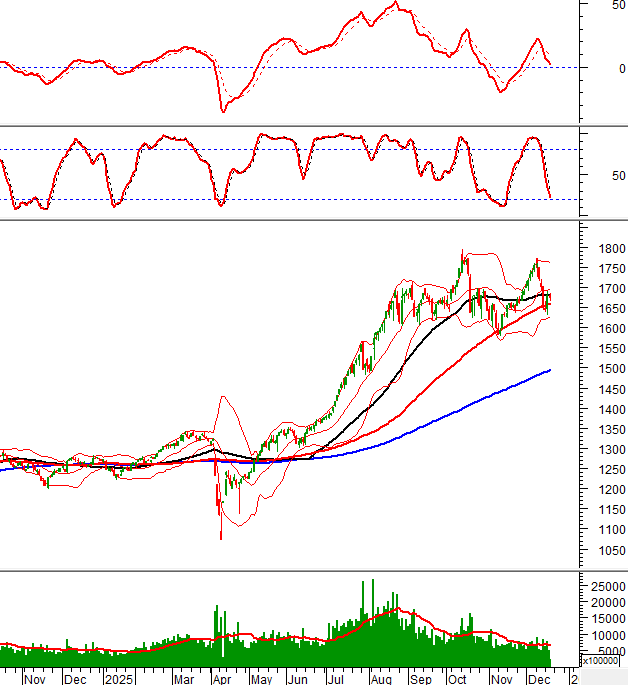
Task: Click the Aug month label
Action: [x=380, y=678]
